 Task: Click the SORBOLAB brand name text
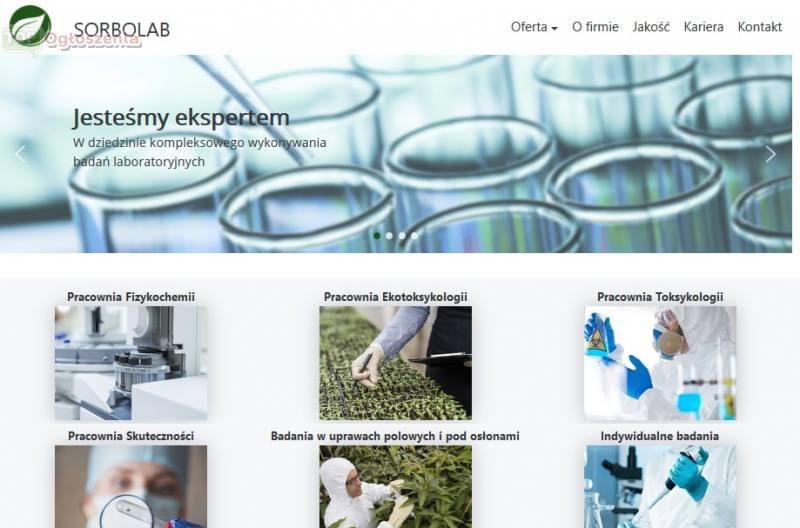point(122,30)
